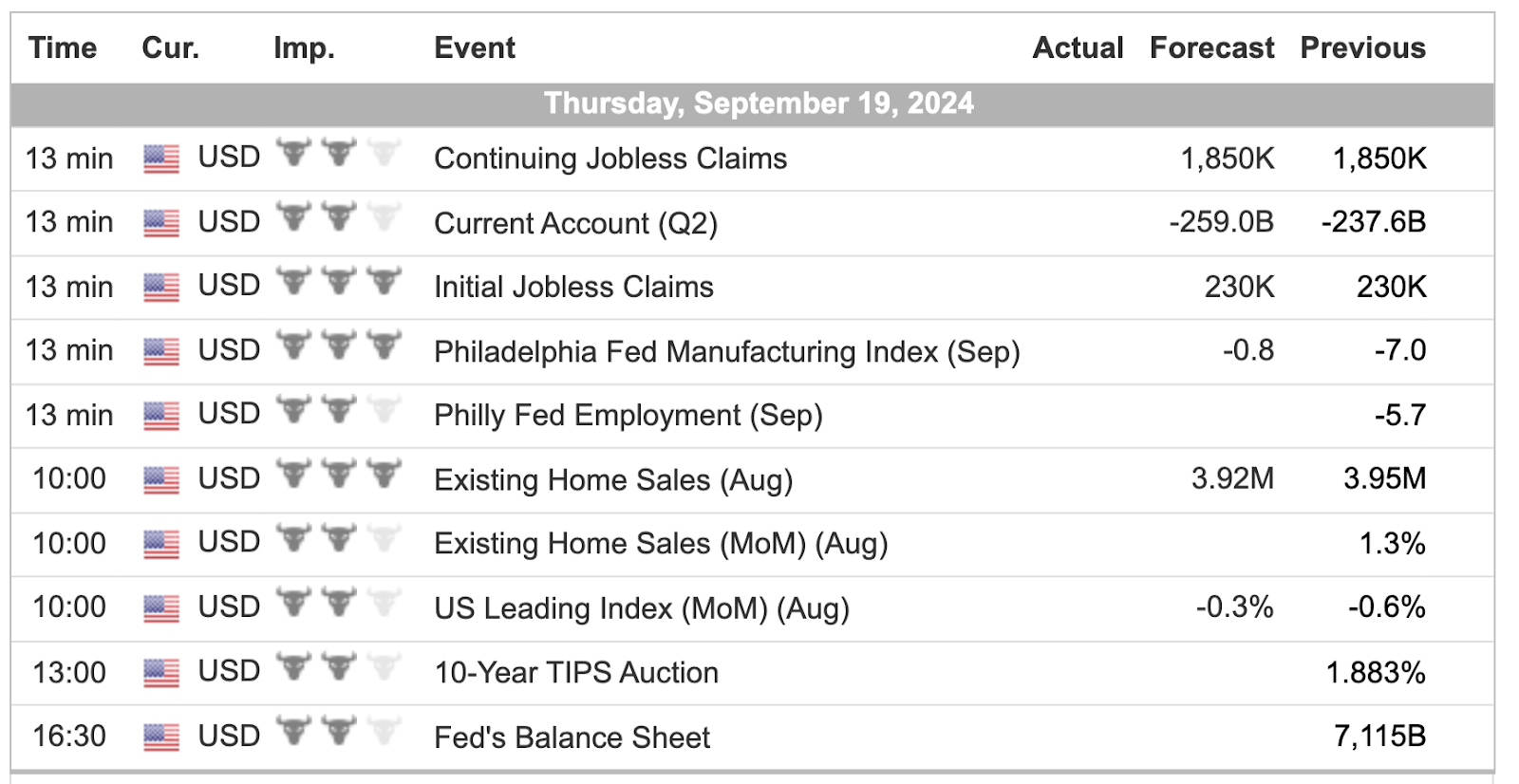The height and width of the screenshot is (784, 1519).
Task: Click the importance bull icons for US Leading Index
Action: pos(338,603)
